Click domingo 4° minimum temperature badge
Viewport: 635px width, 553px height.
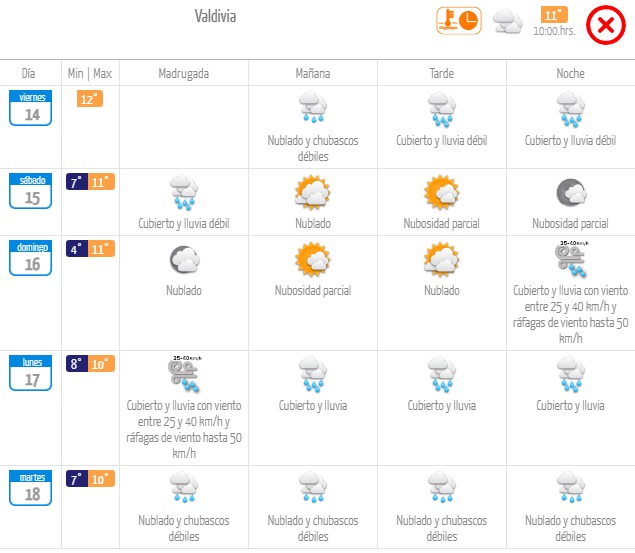pos(77,249)
